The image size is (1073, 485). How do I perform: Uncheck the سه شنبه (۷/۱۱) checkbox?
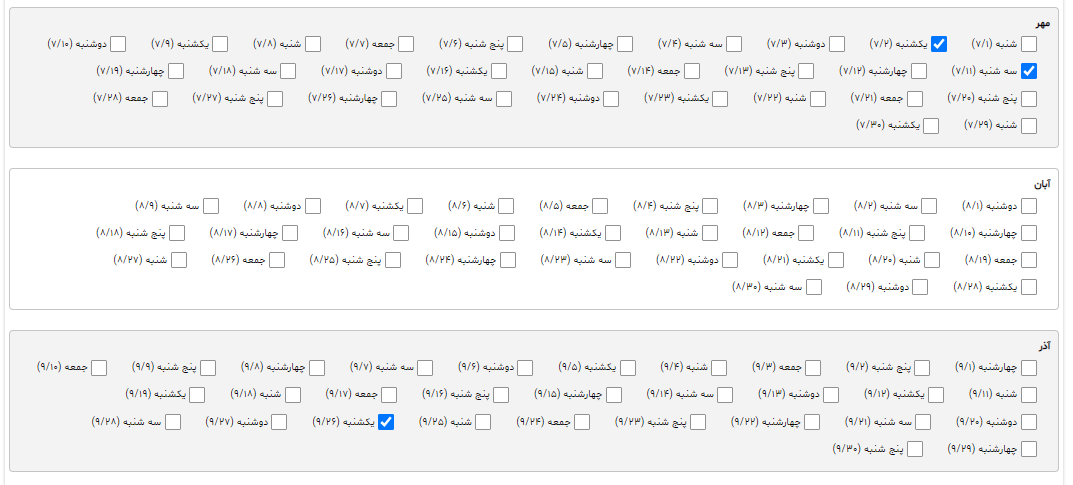pos(1029,71)
